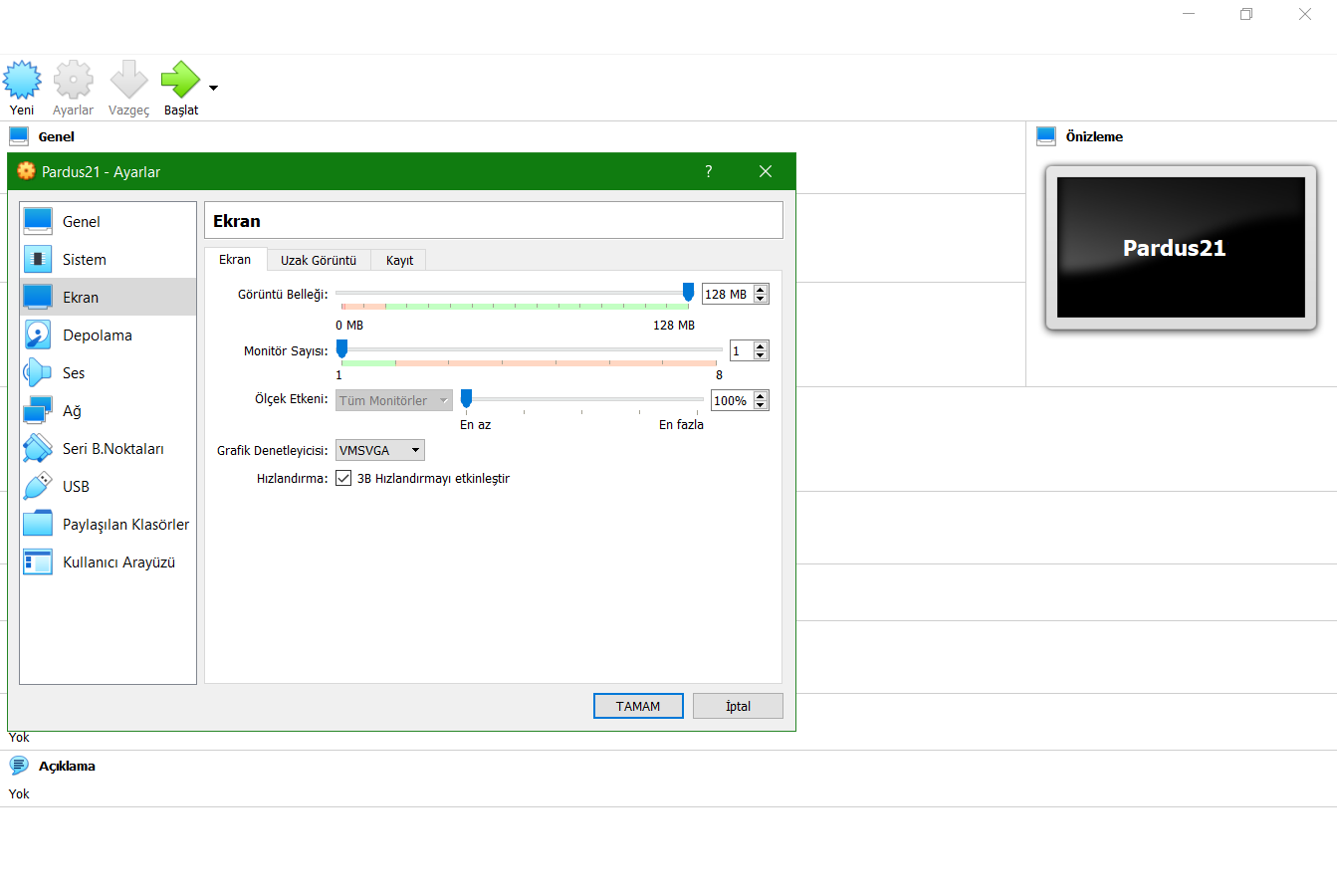Click the Genel section icon in main window
Viewport: 1337px width, 896px height.
tap(19, 136)
